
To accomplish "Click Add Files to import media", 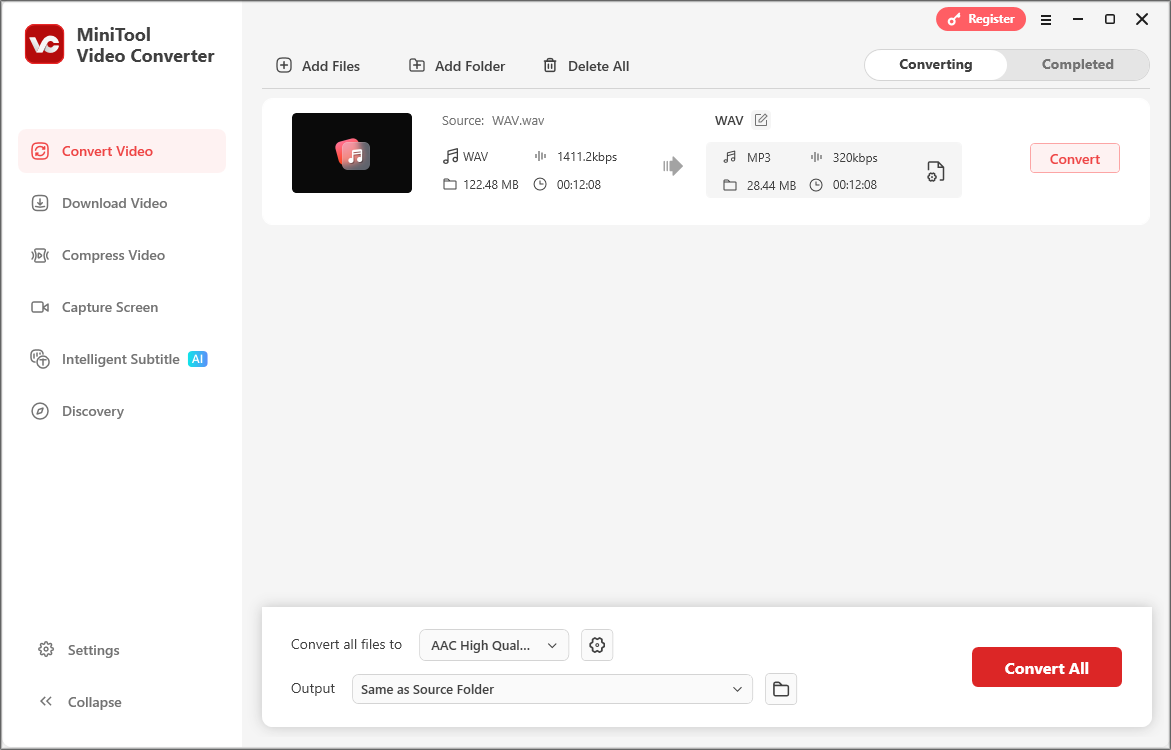I will point(318,65).
